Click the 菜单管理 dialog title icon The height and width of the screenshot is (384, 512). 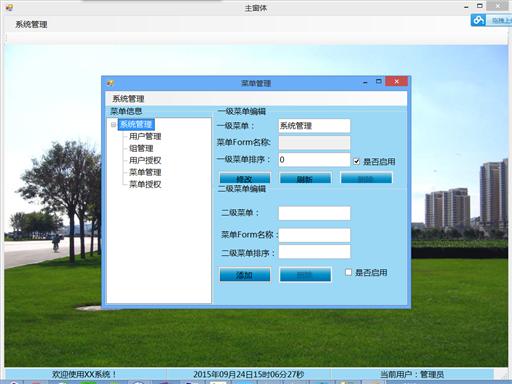(x=110, y=83)
